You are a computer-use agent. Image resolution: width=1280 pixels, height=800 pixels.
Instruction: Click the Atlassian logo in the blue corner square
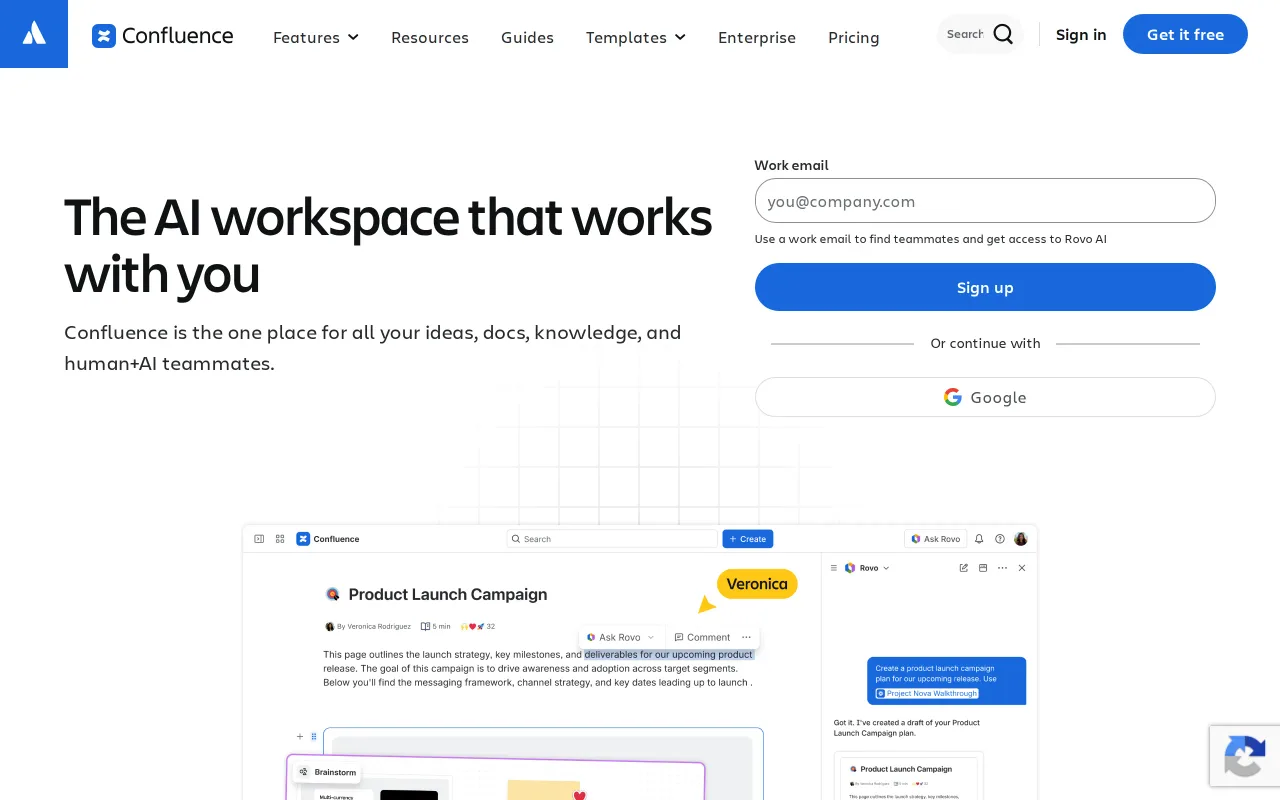pyautogui.click(x=34, y=34)
